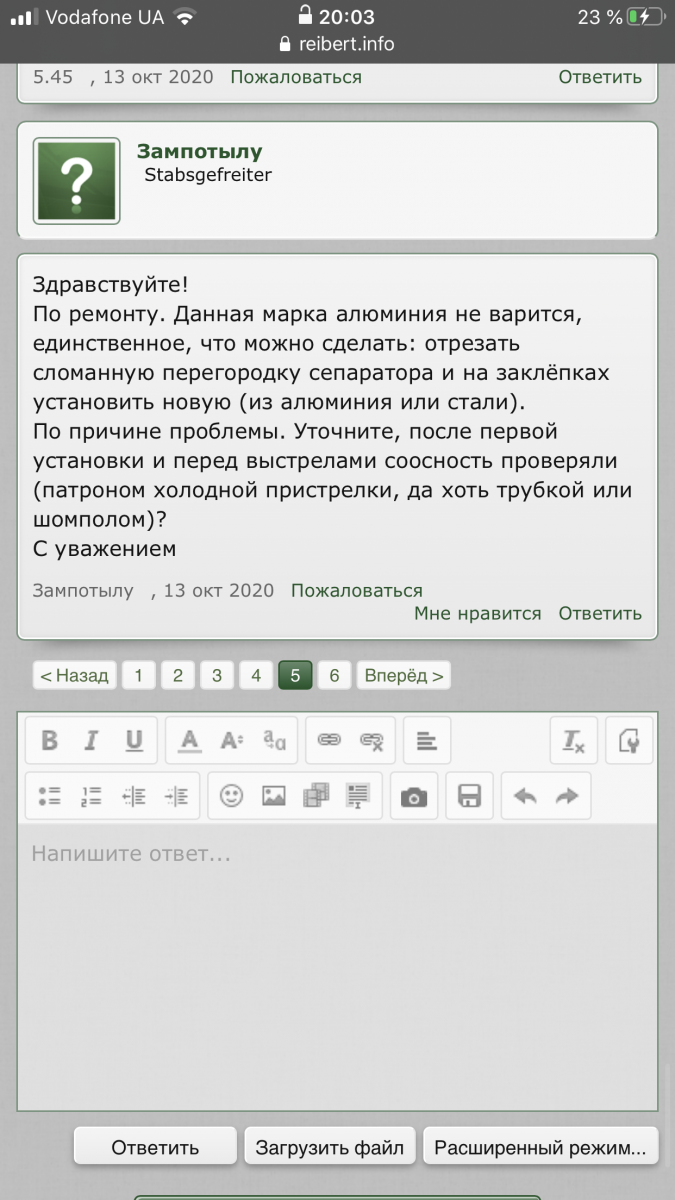This screenshot has height=1200, width=675.
Task: Open page 4 of the thread
Action: [256, 675]
